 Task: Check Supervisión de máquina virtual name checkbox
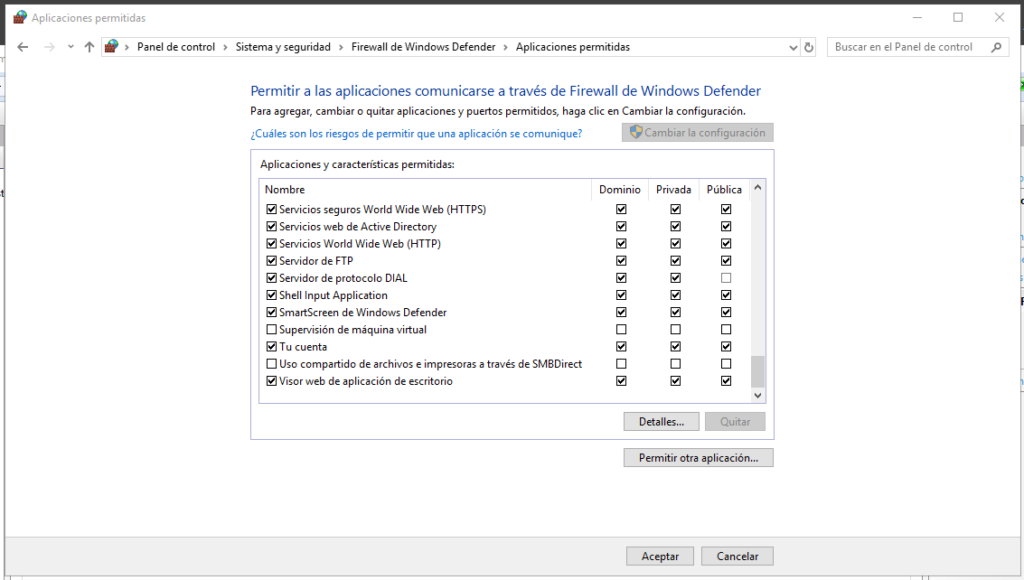[x=272, y=330]
